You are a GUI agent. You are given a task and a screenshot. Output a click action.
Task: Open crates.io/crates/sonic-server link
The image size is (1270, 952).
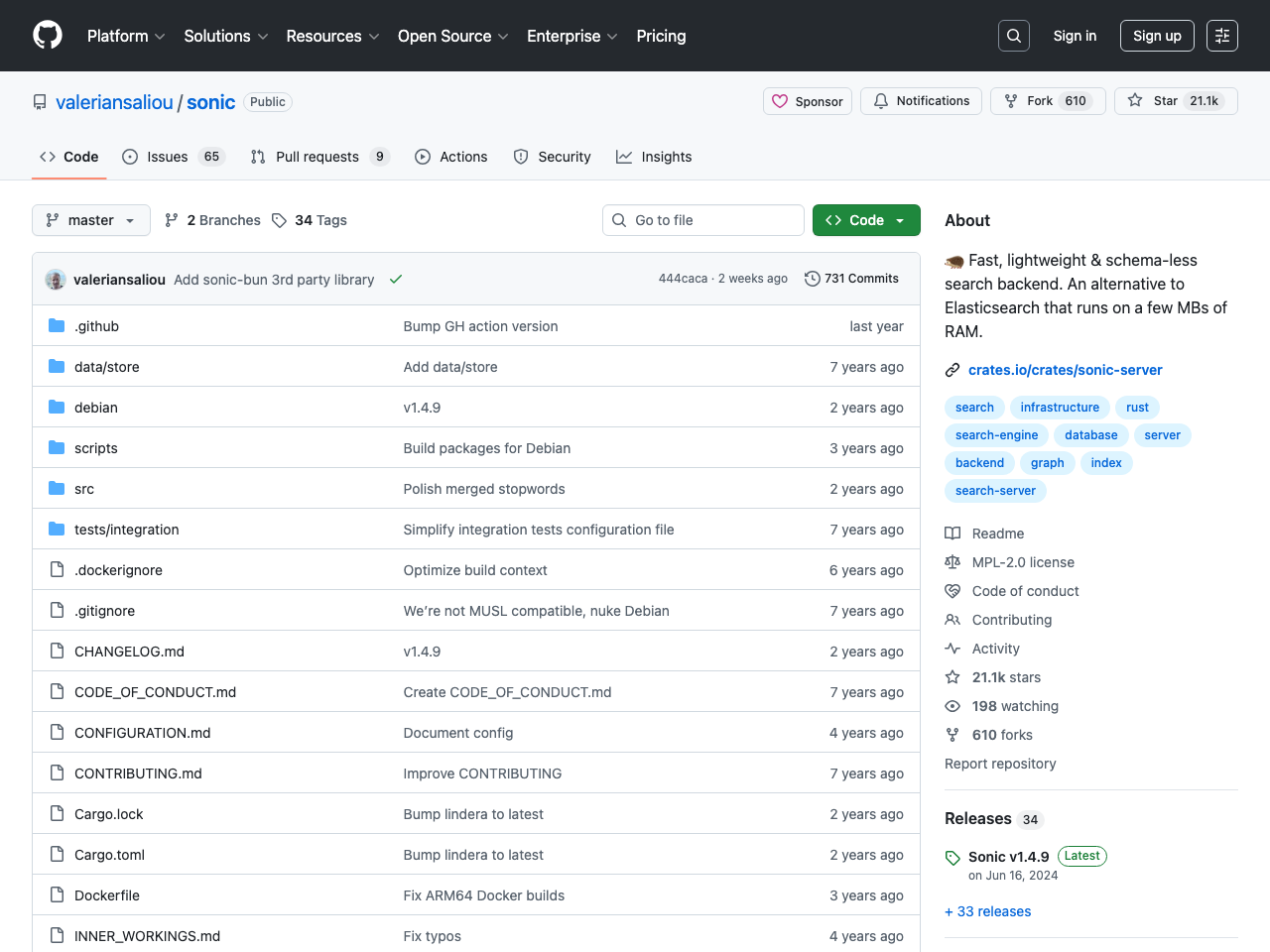1065,370
